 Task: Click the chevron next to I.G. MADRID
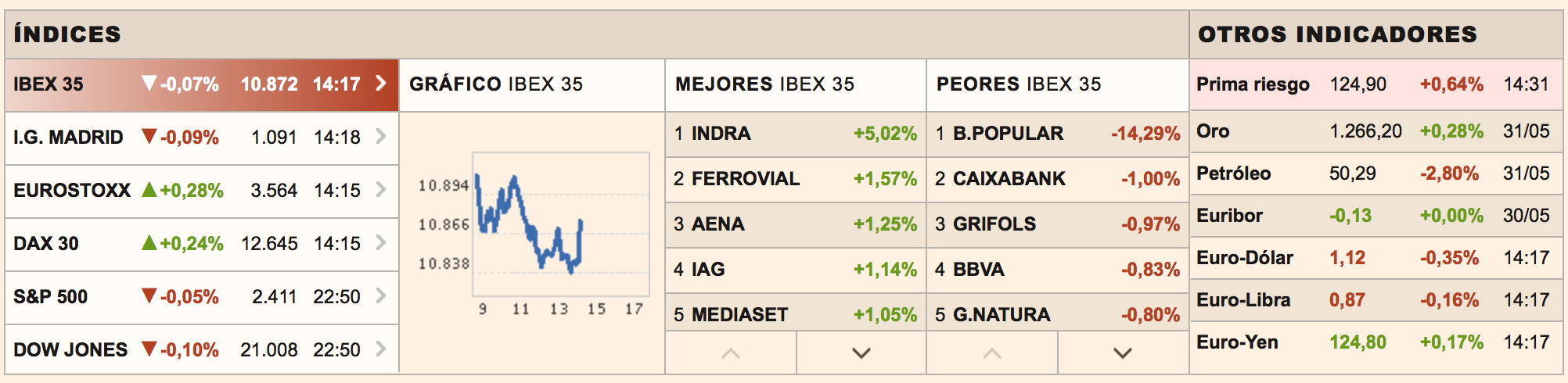[381, 137]
